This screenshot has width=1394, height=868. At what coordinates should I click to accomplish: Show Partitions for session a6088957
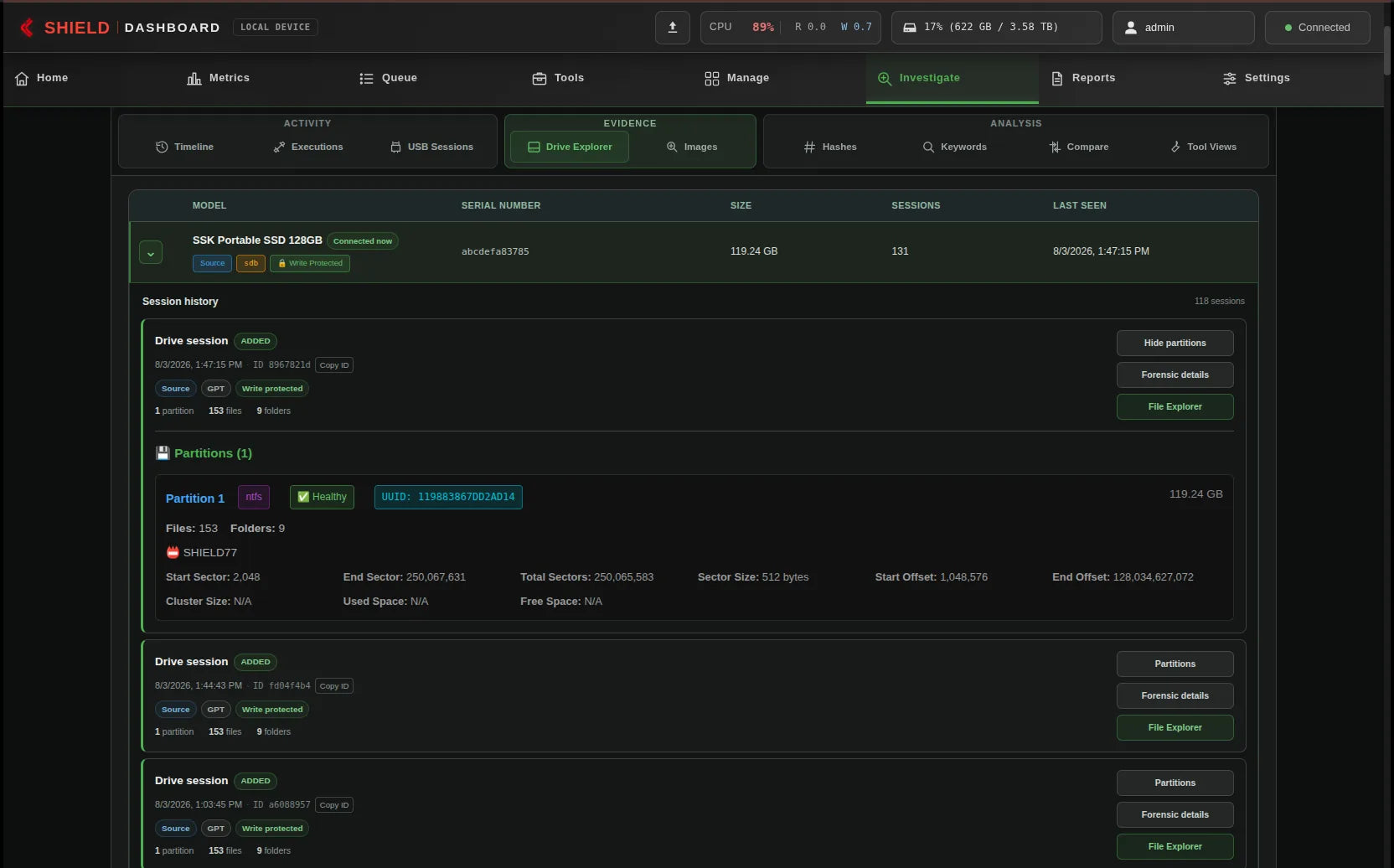click(x=1175, y=783)
